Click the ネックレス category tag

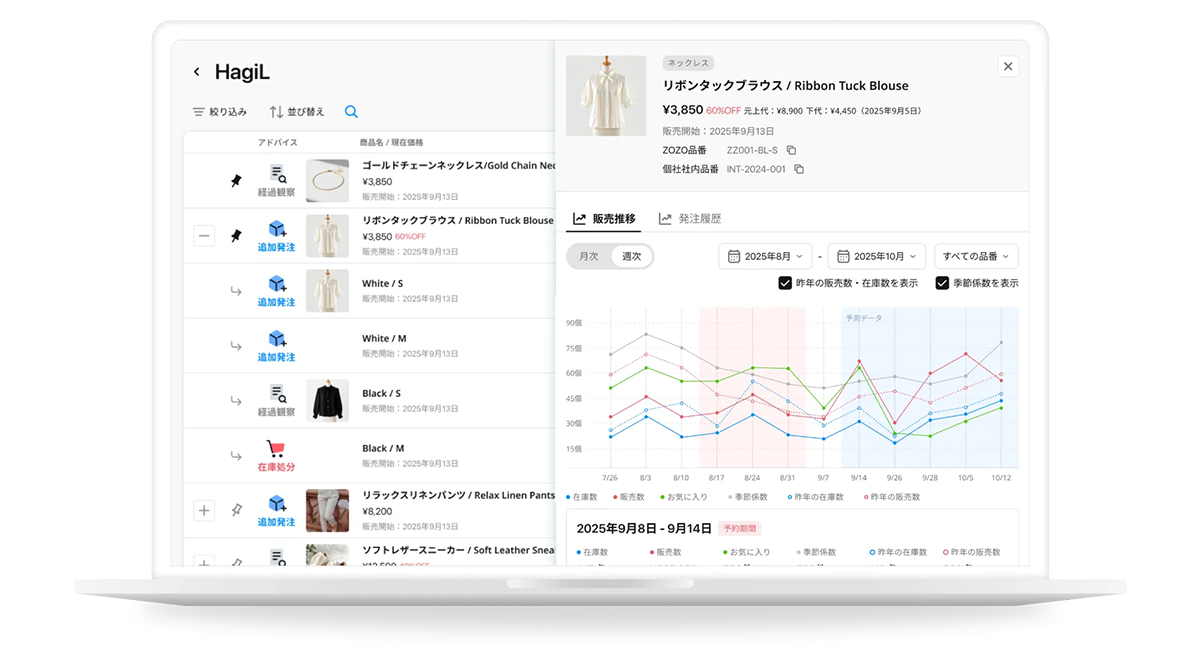tap(688, 63)
